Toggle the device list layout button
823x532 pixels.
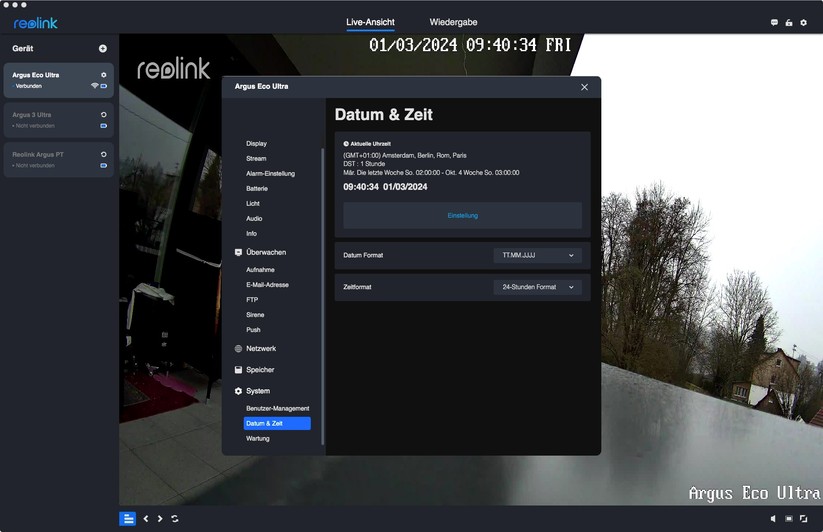click(x=128, y=519)
